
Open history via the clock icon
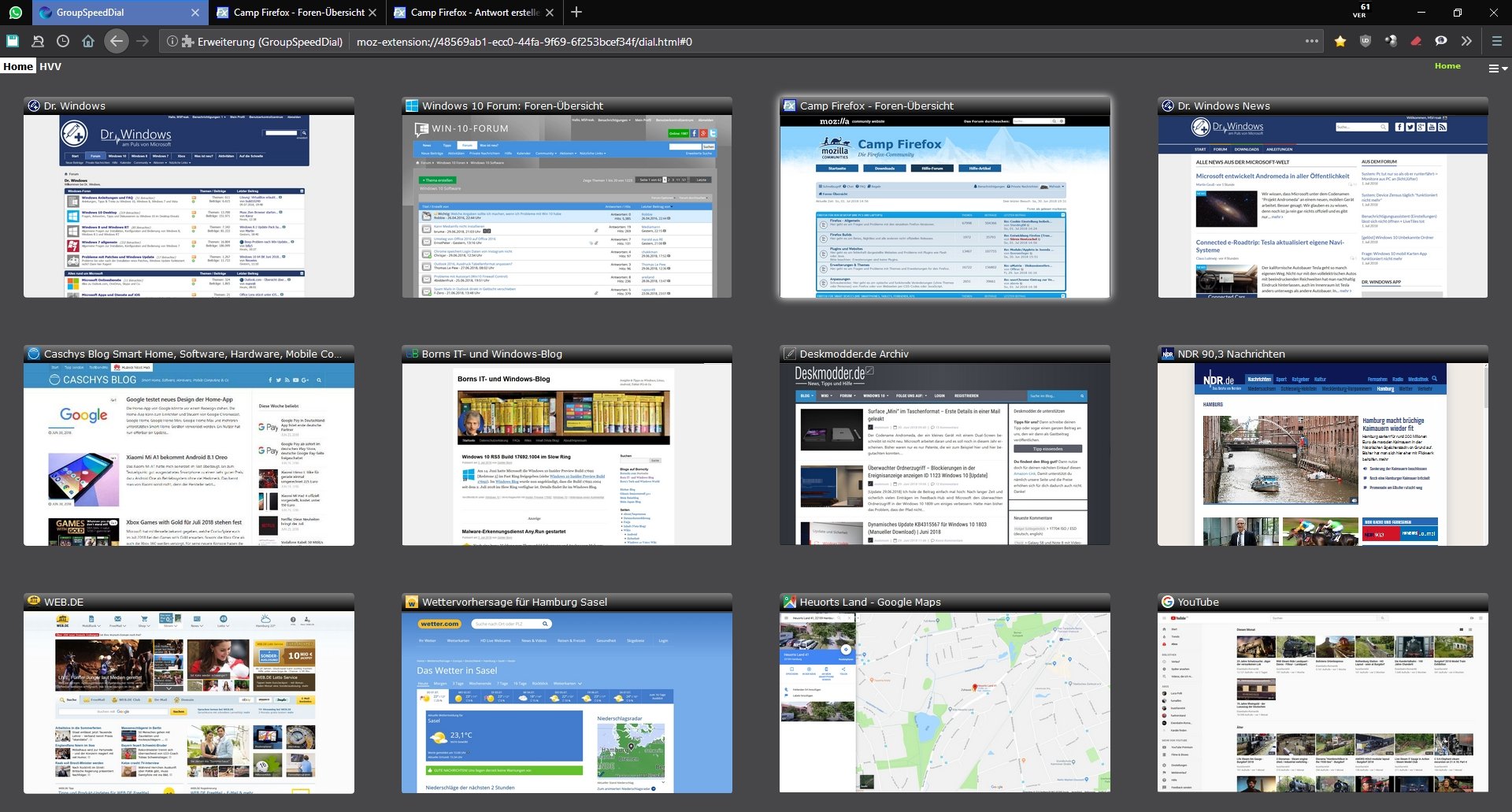(63, 41)
